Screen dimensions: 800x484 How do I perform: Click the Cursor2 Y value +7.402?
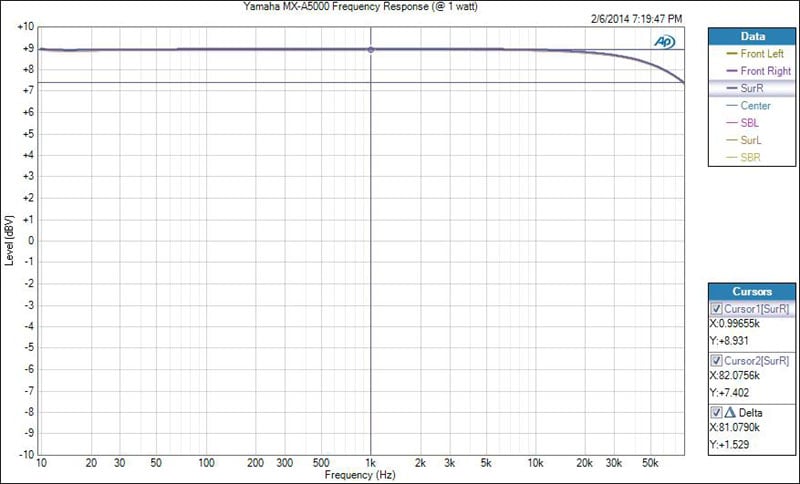click(732, 394)
